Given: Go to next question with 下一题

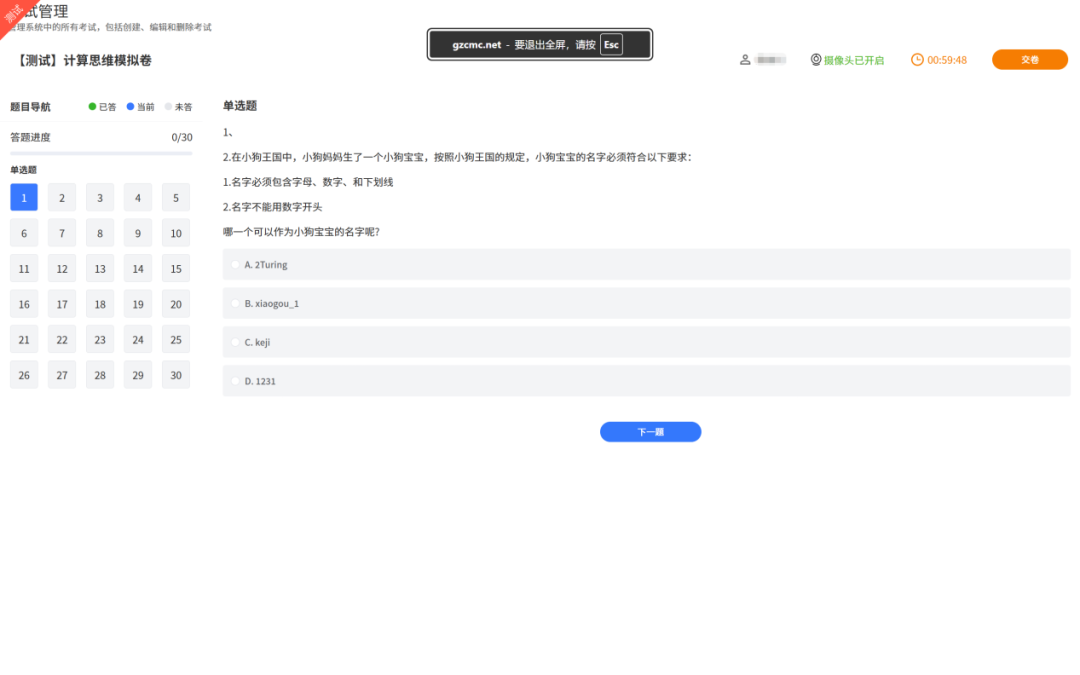Looking at the screenshot, I should click(650, 432).
